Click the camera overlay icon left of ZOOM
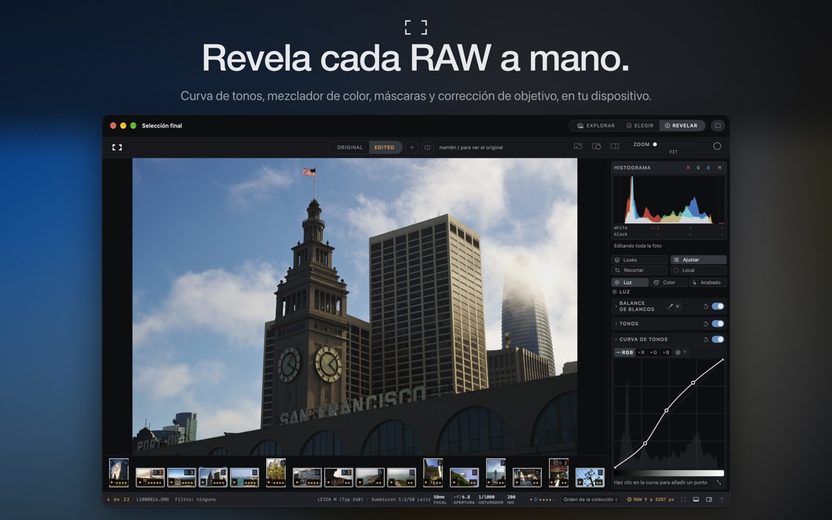 tap(596, 146)
